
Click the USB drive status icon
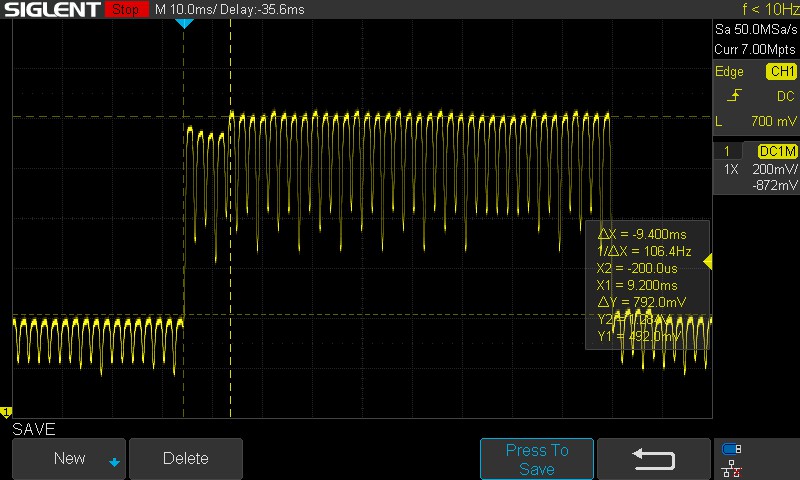[x=731, y=449]
